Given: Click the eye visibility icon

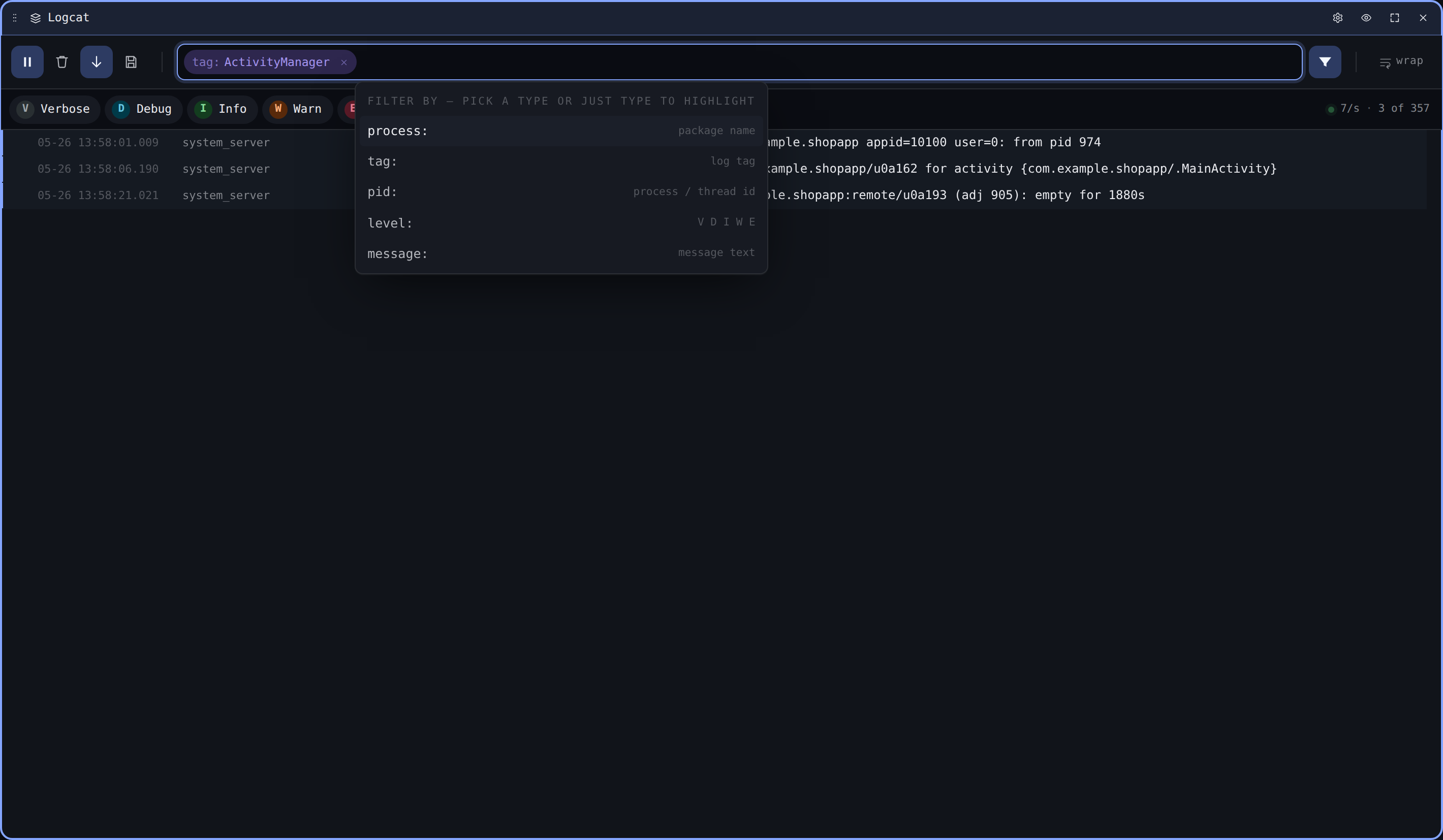Looking at the screenshot, I should point(1366,18).
